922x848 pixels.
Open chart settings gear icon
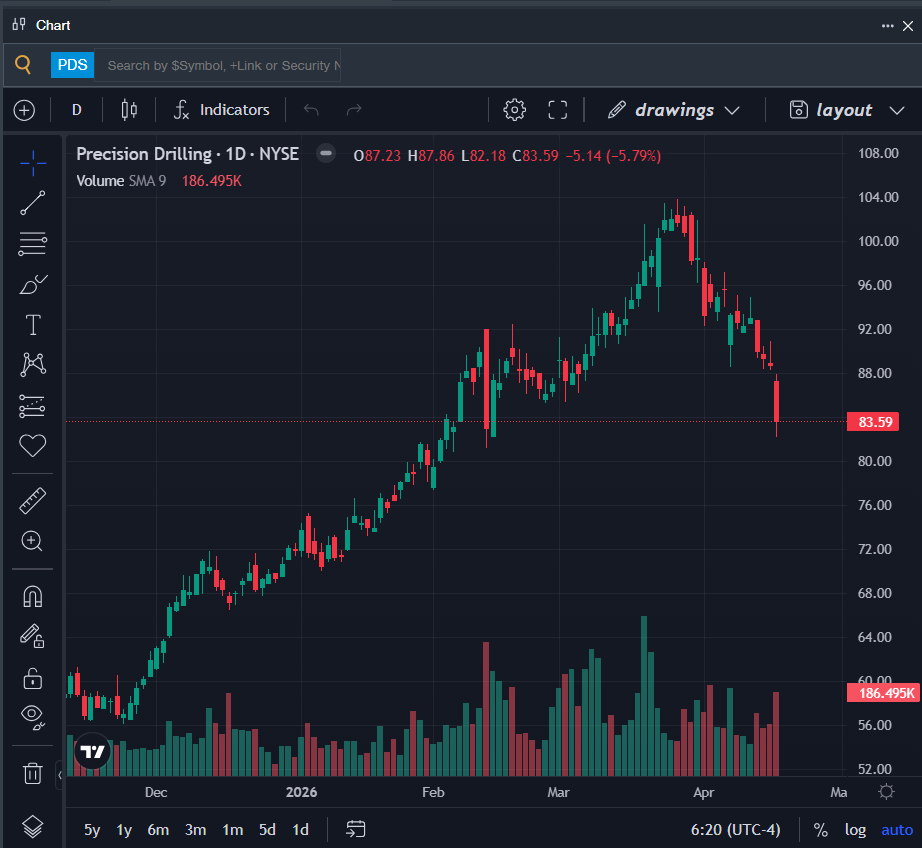tap(514, 110)
